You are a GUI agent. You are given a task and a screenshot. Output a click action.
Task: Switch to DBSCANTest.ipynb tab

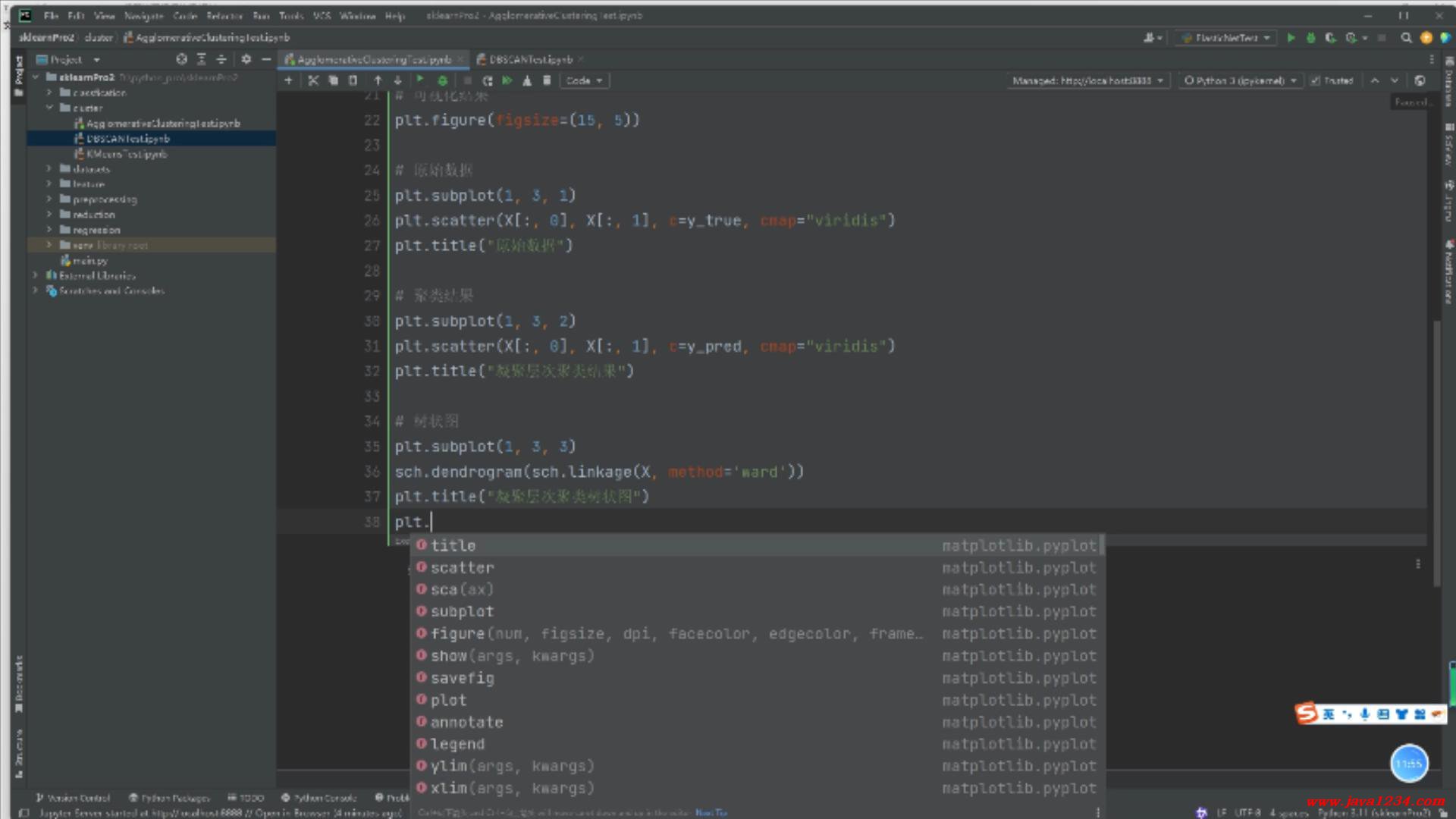[530, 59]
